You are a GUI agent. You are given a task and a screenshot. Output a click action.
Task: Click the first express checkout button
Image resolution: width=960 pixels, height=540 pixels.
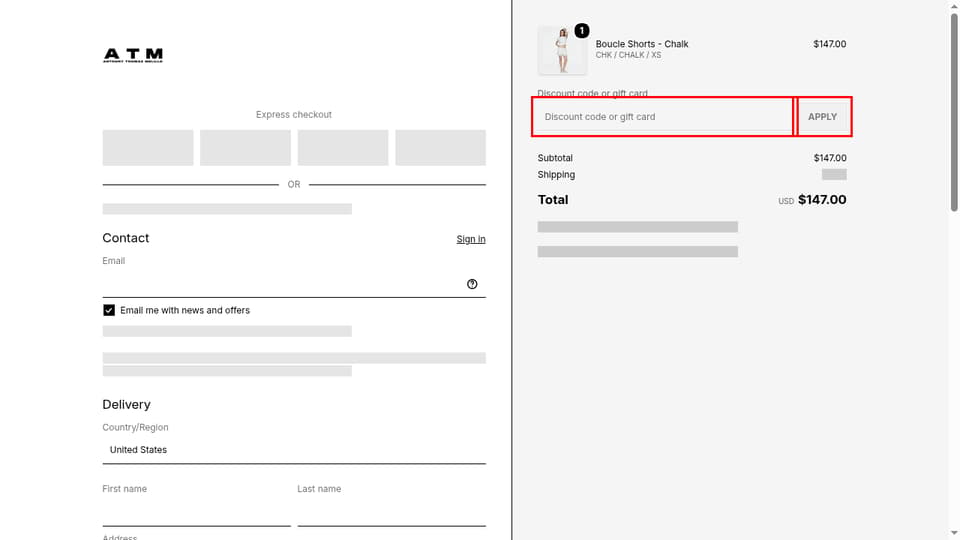pyautogui.click(x=148, y=148)
